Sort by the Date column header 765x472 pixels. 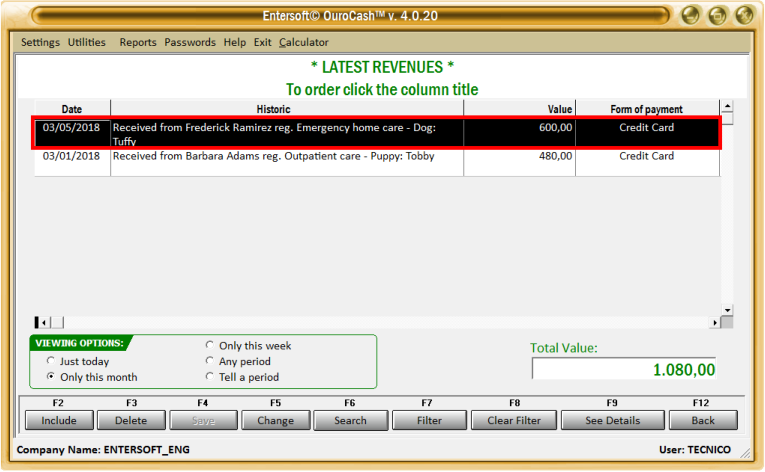pyautogui.click(x=72, y=109)
